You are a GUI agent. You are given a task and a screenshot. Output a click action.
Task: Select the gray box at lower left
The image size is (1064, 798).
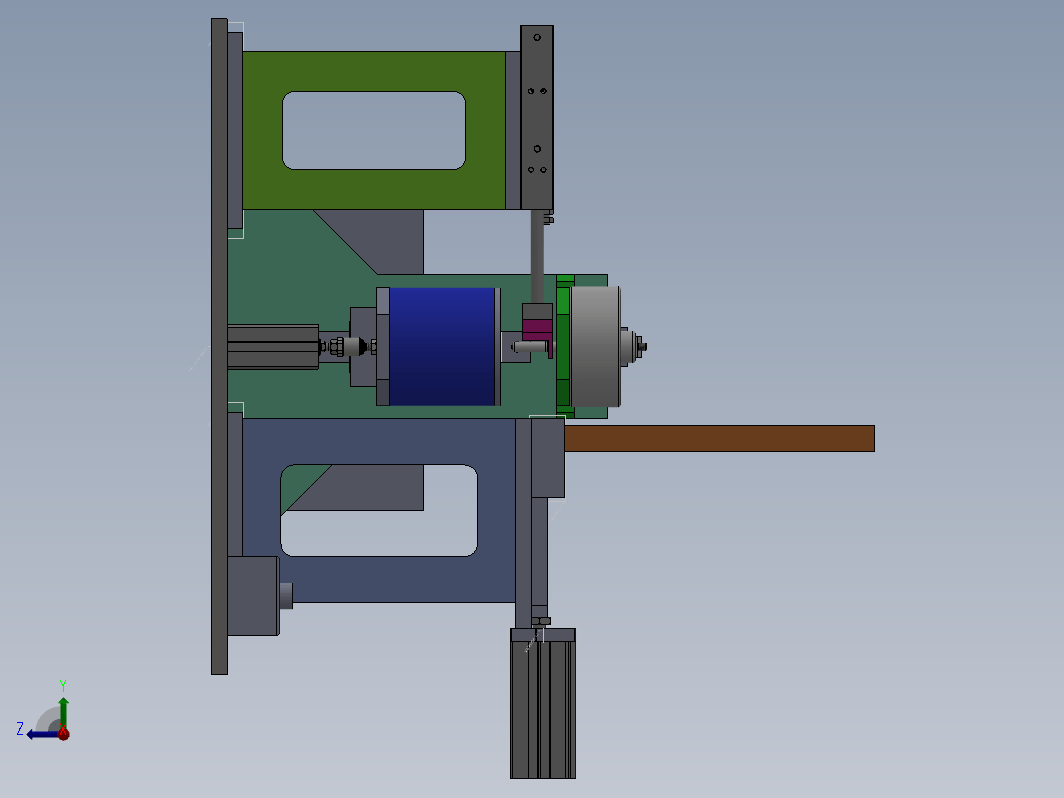point(252,596)
